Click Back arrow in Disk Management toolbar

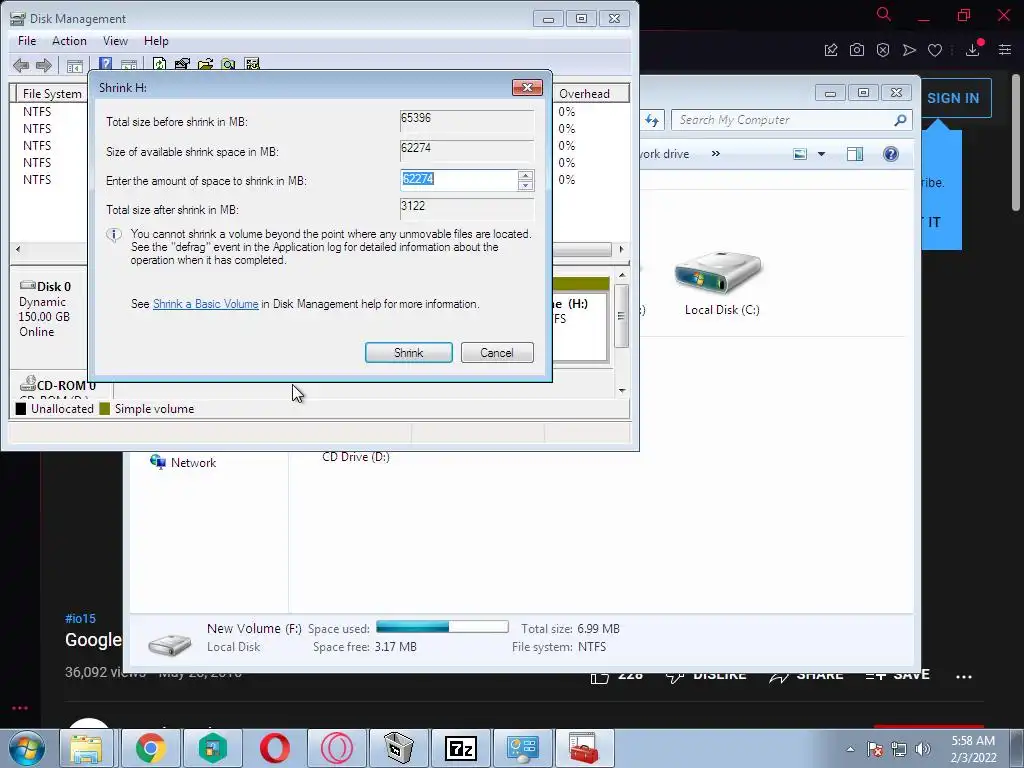(x=21, y=65)
